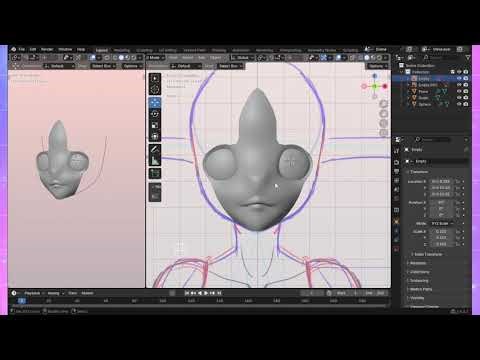This screenshot has width=480, height=360.
Task: Expand the Delta Transform panel
Action: [x=427, y=254]
